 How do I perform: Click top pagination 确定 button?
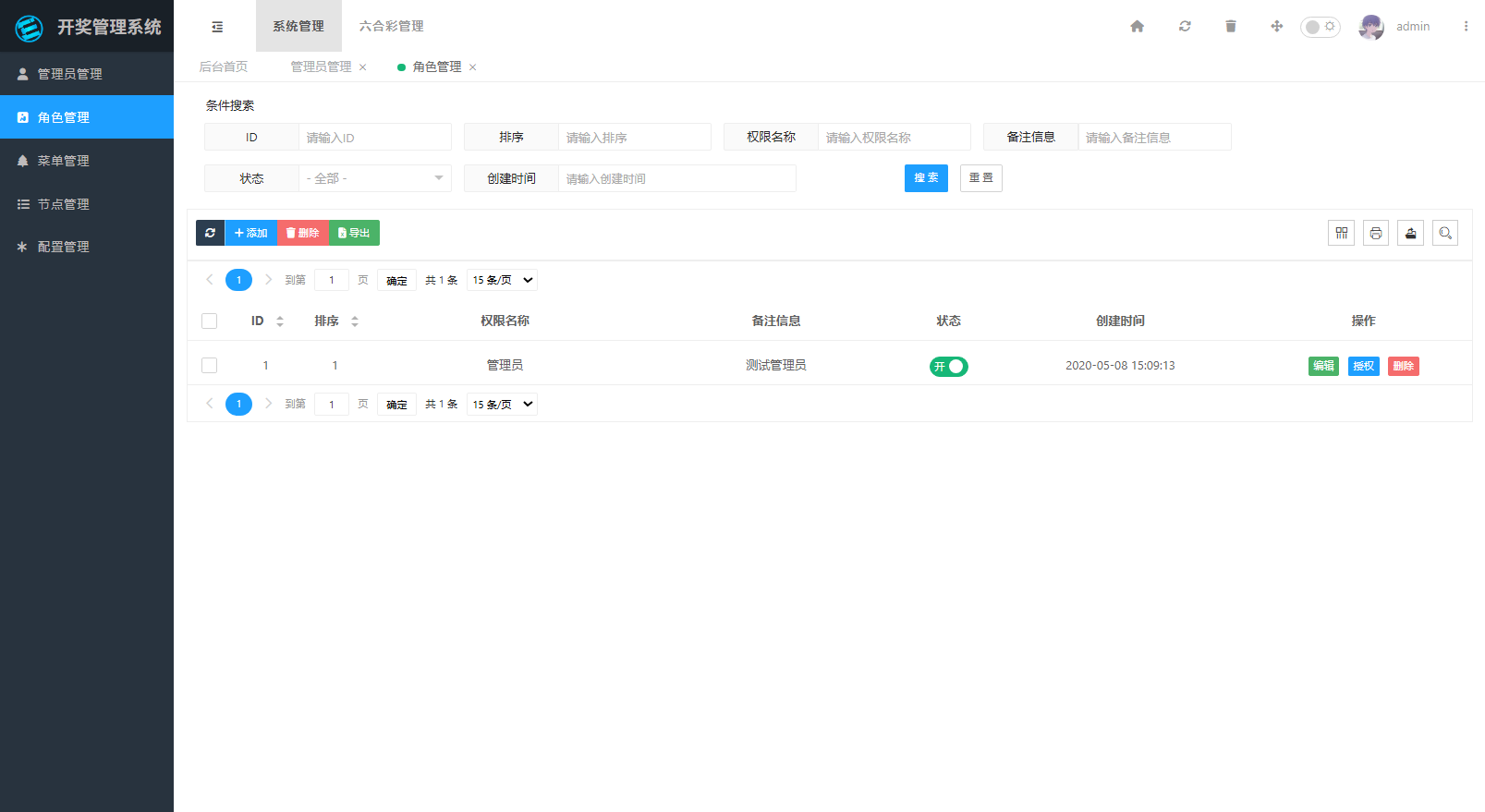click(396, 280)
